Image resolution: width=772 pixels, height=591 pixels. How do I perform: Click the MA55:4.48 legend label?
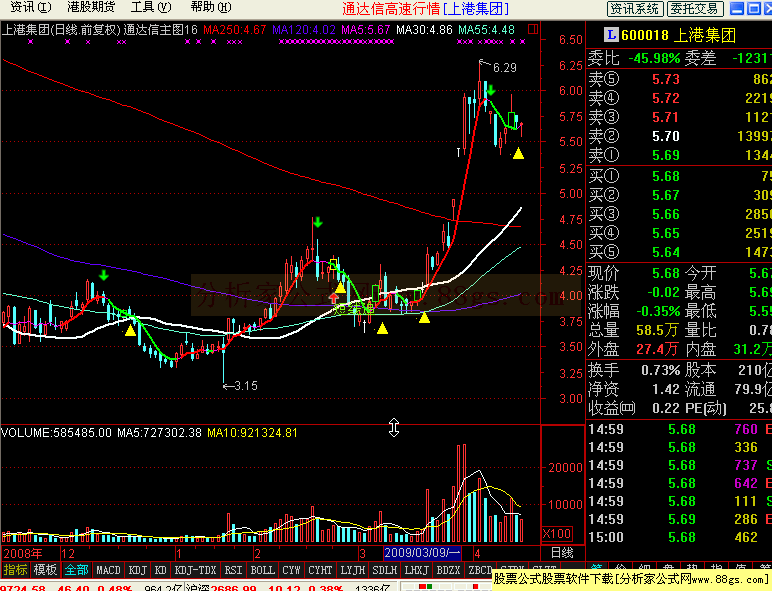tap(486, 30)
